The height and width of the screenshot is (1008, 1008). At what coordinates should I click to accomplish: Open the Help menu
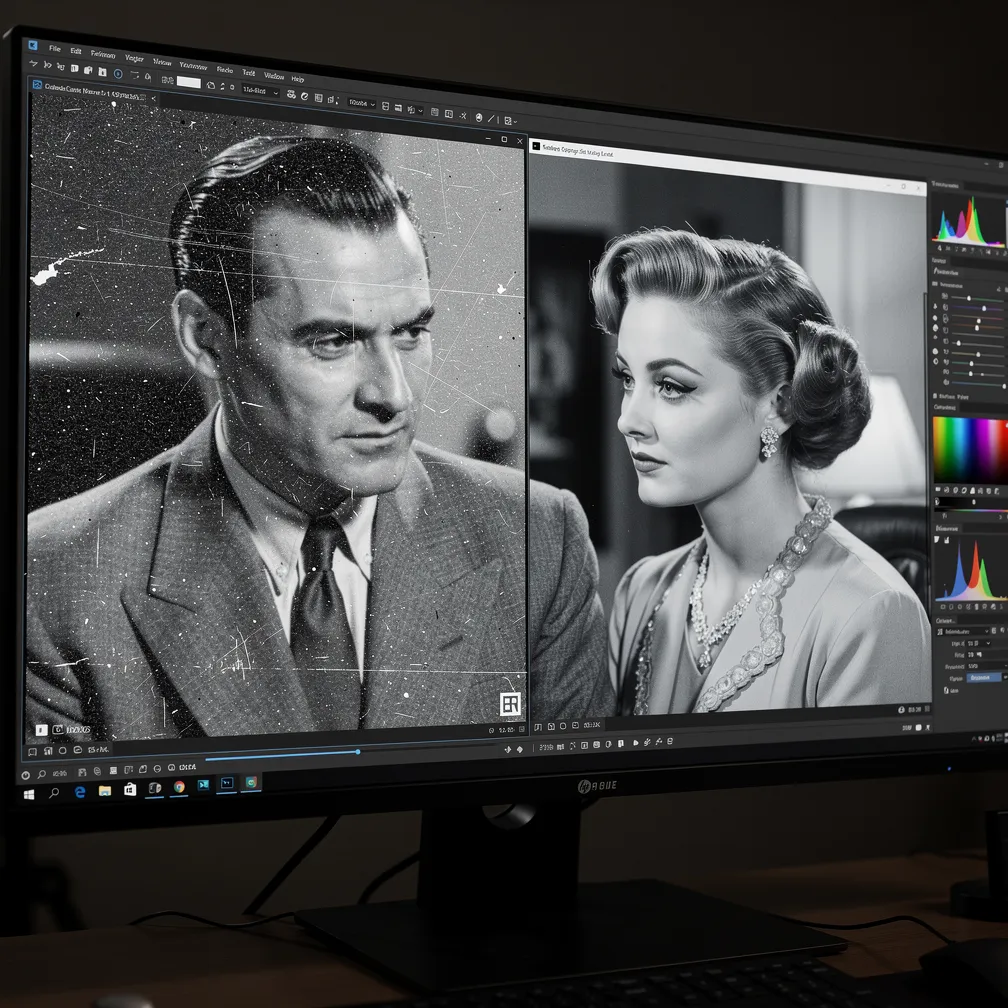pos(298,79)
